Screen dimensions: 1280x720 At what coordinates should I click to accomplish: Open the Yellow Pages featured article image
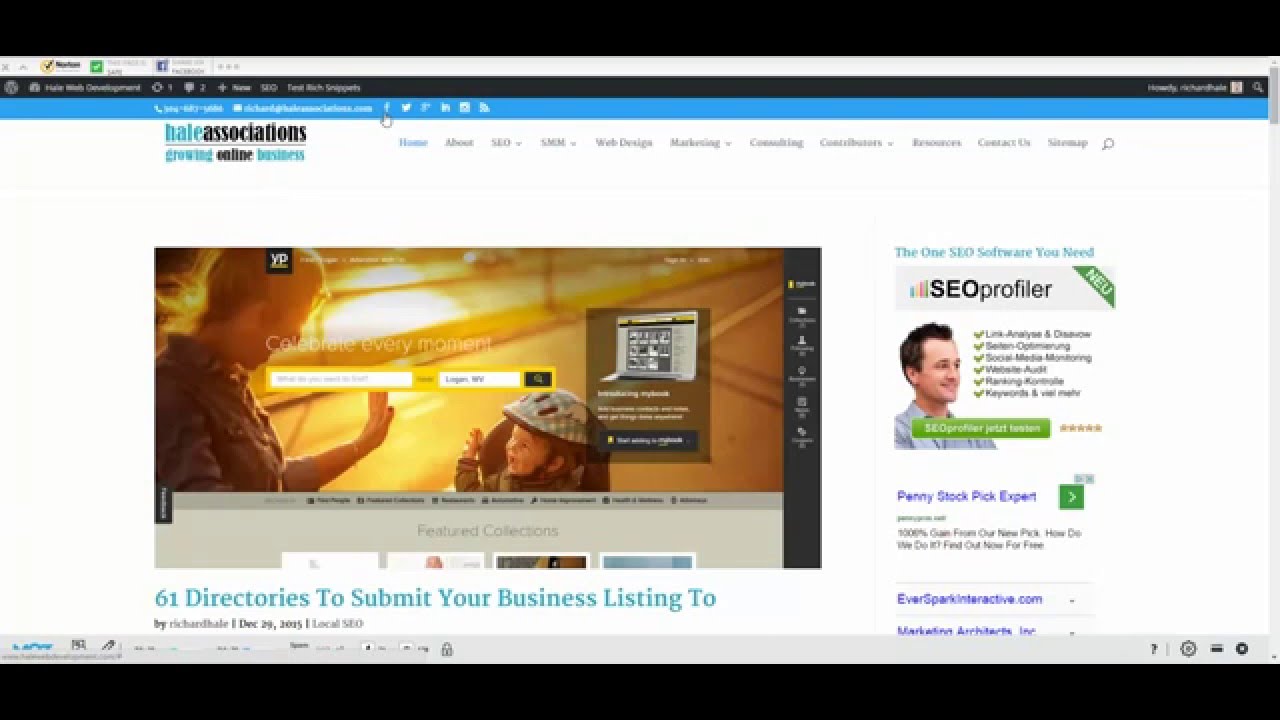coord(488,408)
